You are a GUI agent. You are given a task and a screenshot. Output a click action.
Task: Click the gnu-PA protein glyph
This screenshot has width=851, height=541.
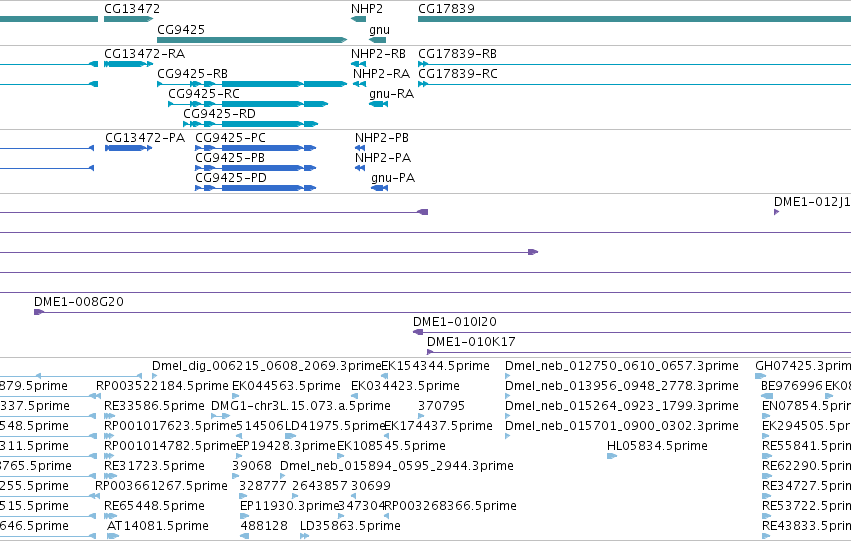pos(379,188)
